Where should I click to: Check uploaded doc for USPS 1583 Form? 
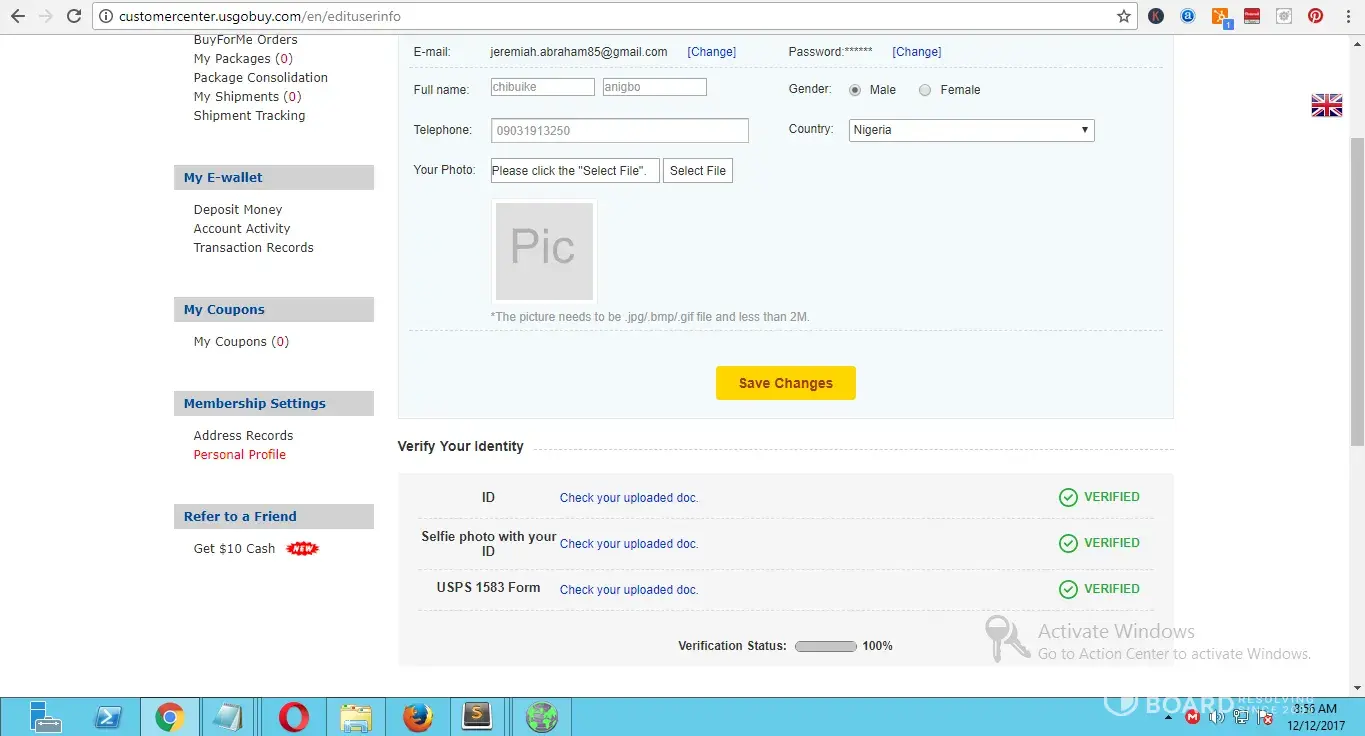click(x=629, y=590)
